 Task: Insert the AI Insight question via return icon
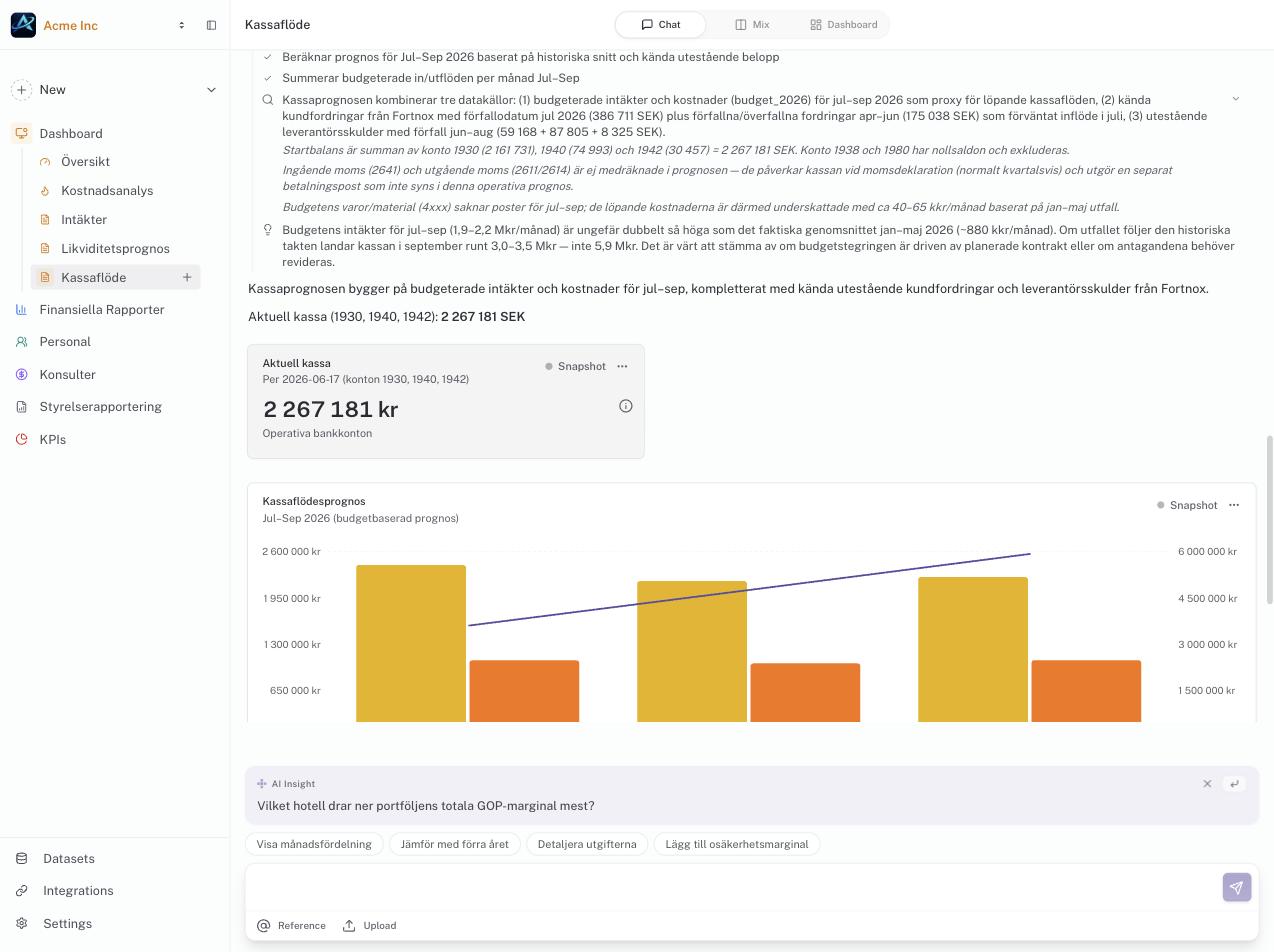pyautogui.click(x=1234, y=784)
